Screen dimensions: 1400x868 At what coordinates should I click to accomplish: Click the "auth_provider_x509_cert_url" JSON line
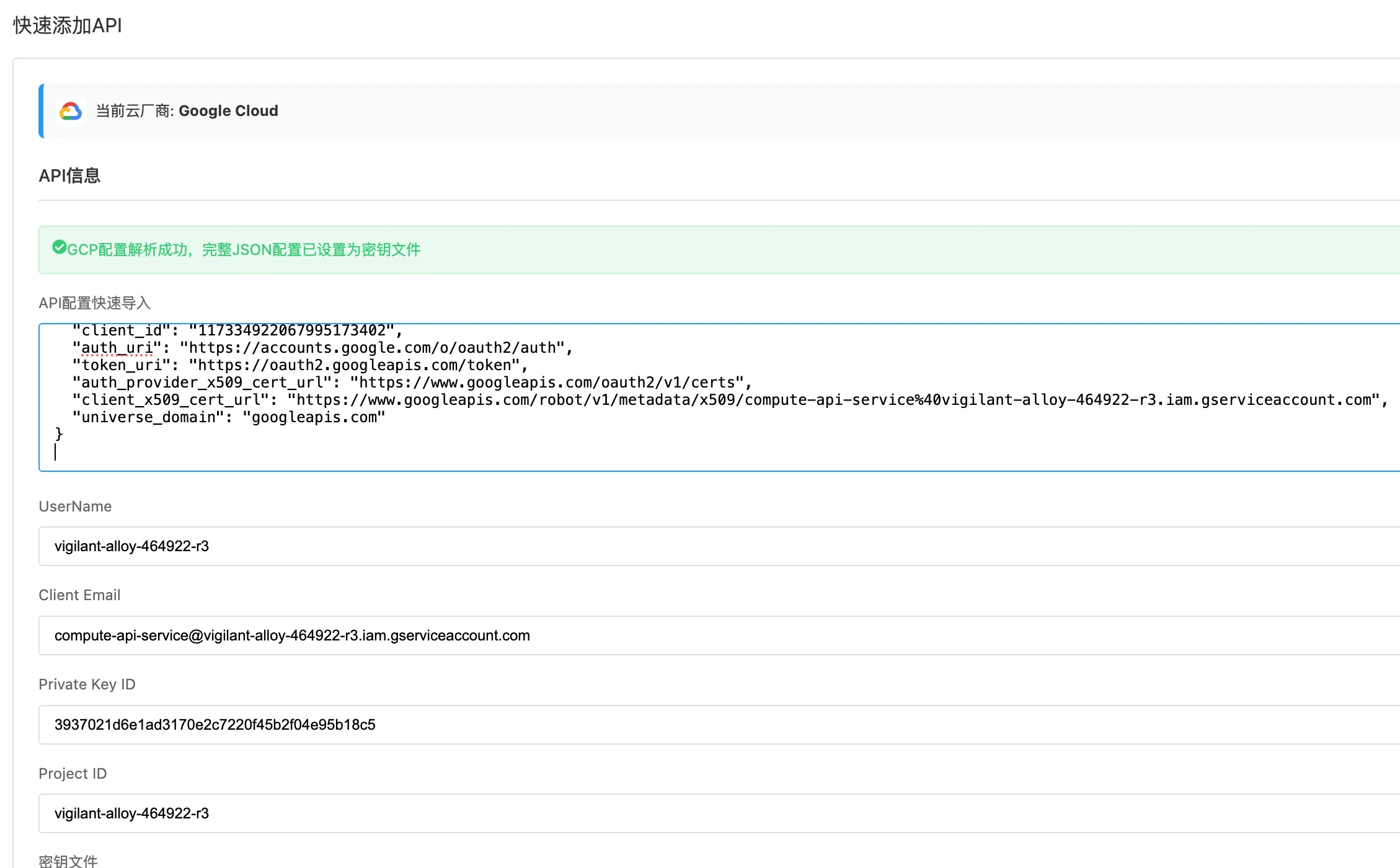412,383
